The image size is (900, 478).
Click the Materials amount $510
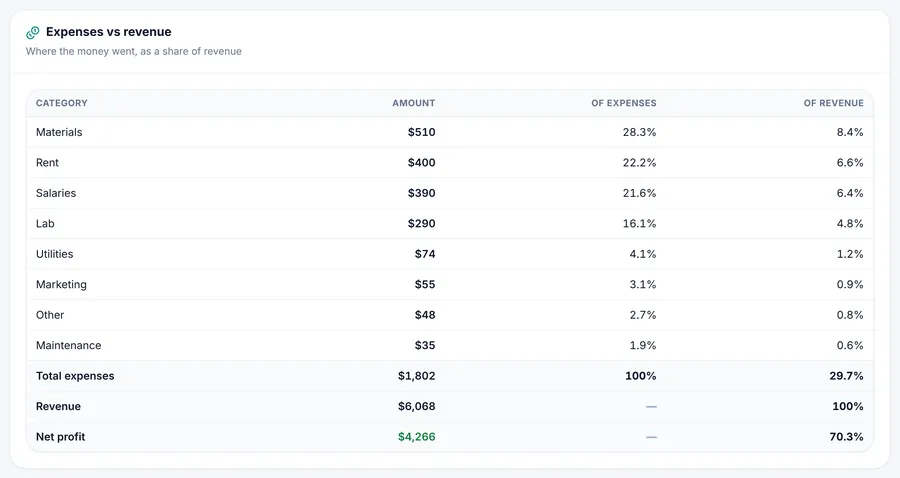pyautogui.click(x=421, y=132)
